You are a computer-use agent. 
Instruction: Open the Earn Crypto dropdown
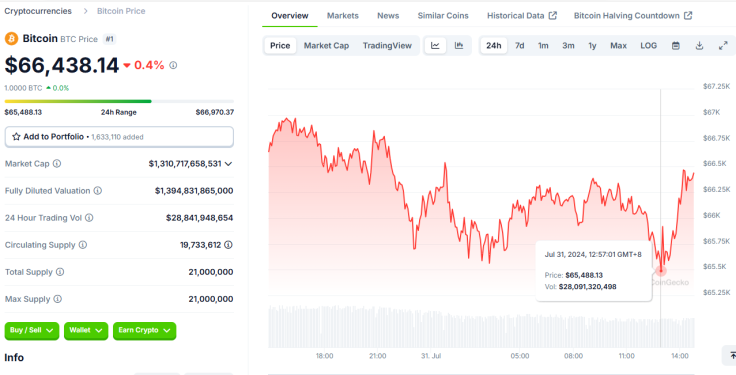coord(145,330)
